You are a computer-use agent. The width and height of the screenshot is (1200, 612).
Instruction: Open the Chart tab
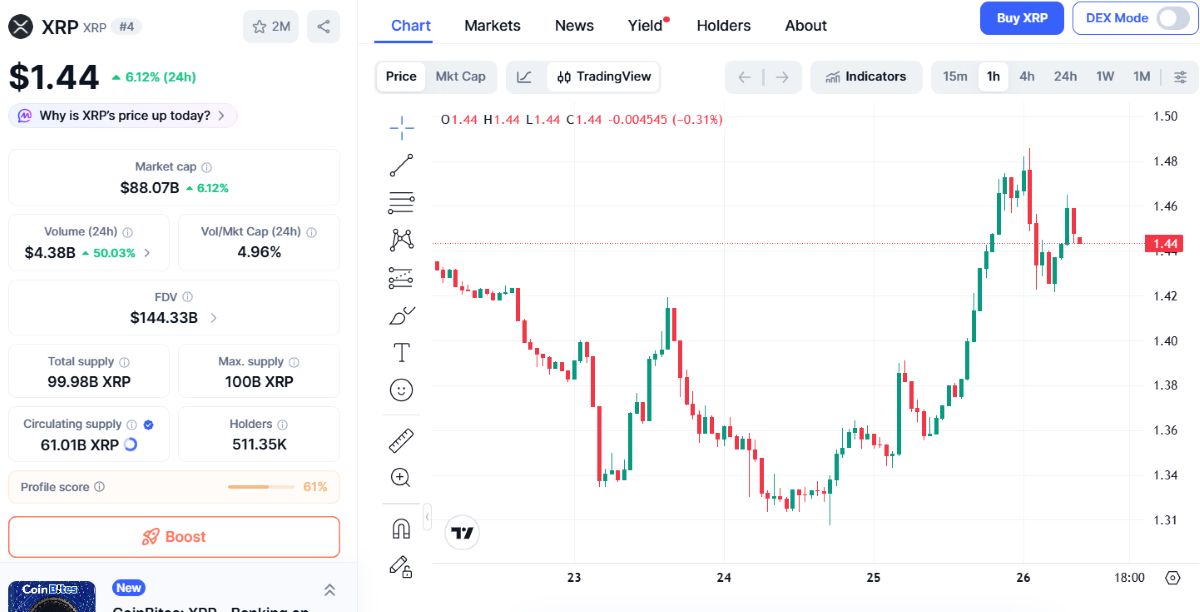[x=411, y=25]
